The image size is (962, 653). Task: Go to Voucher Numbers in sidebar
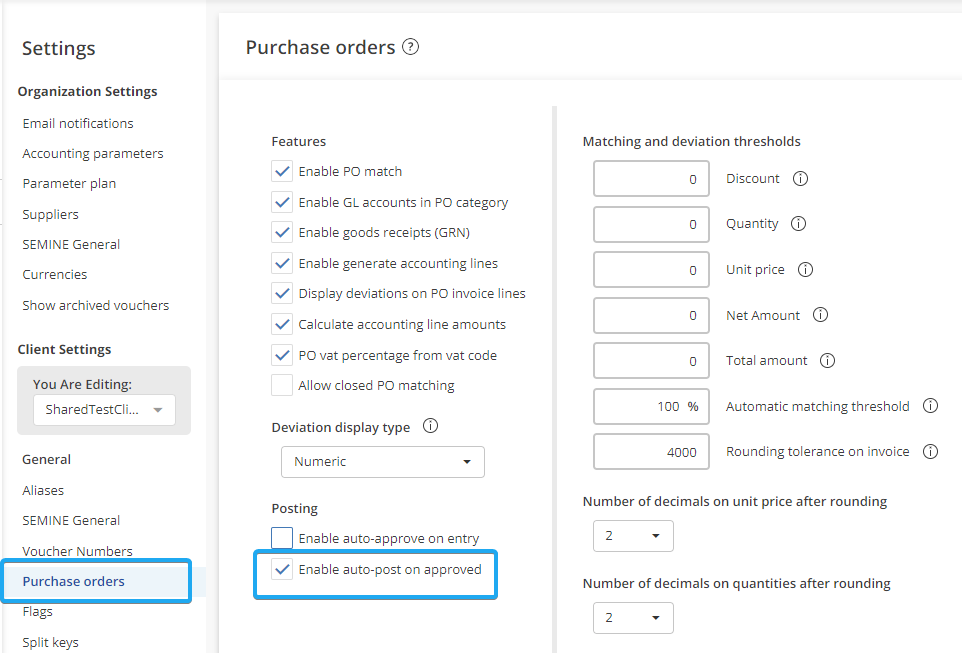pos(77,551)
